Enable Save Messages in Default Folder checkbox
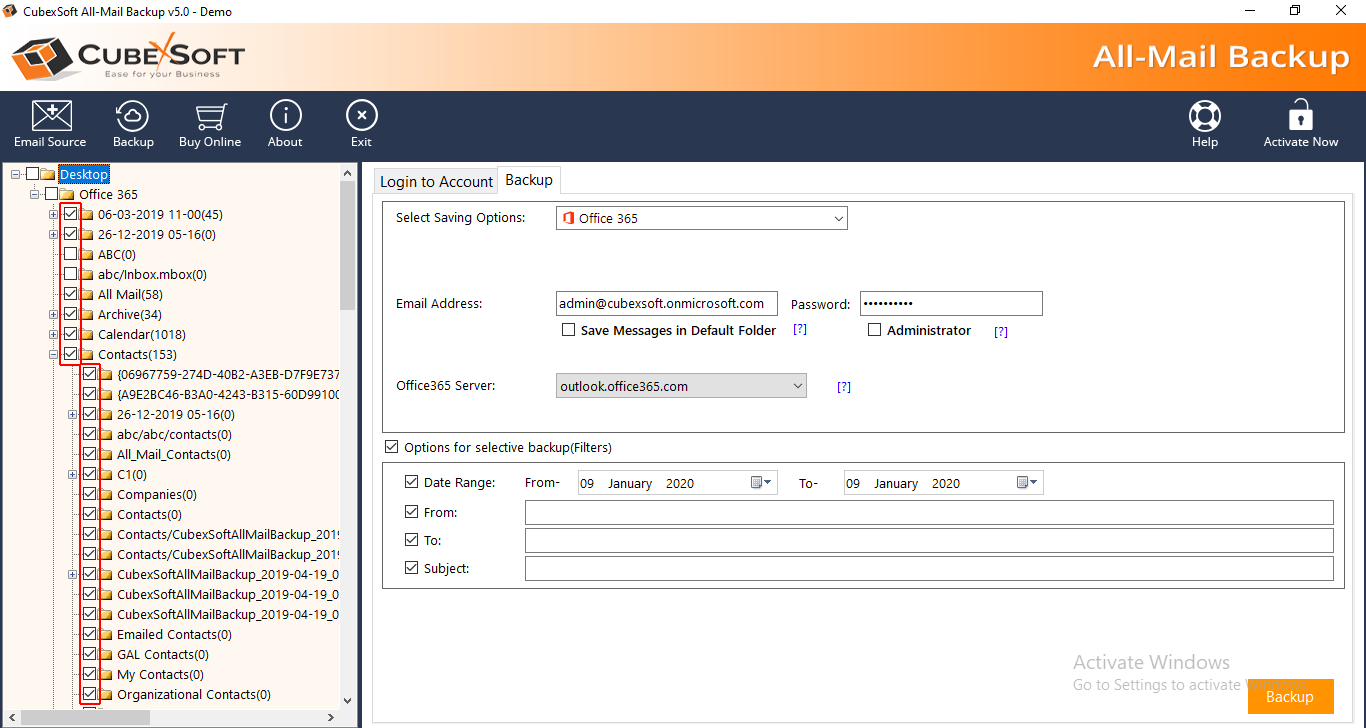Screen dimensions: 1366x728 click(569, 330)
